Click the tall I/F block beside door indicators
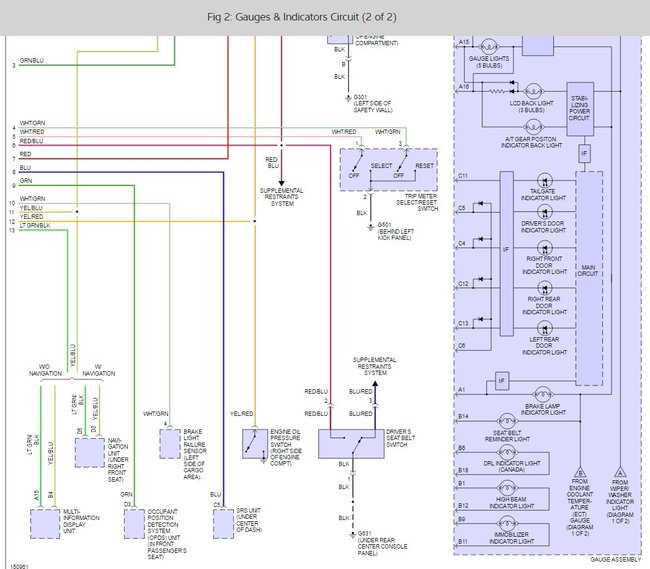650x569 pixels. (507, 254)
